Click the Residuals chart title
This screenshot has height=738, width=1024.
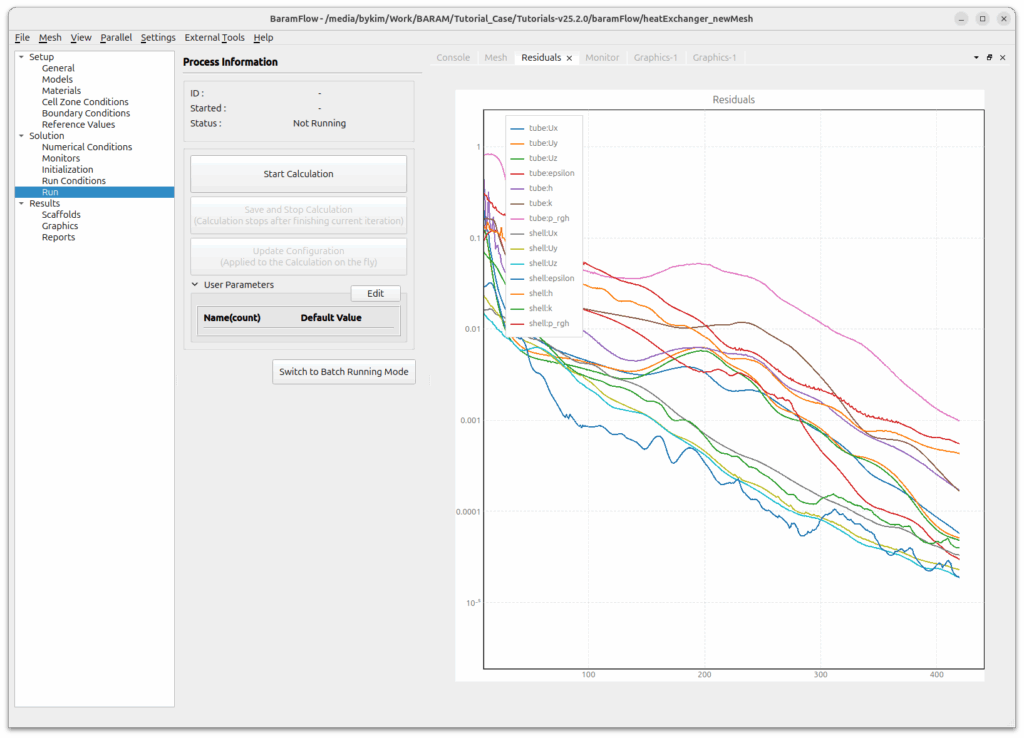733,99
